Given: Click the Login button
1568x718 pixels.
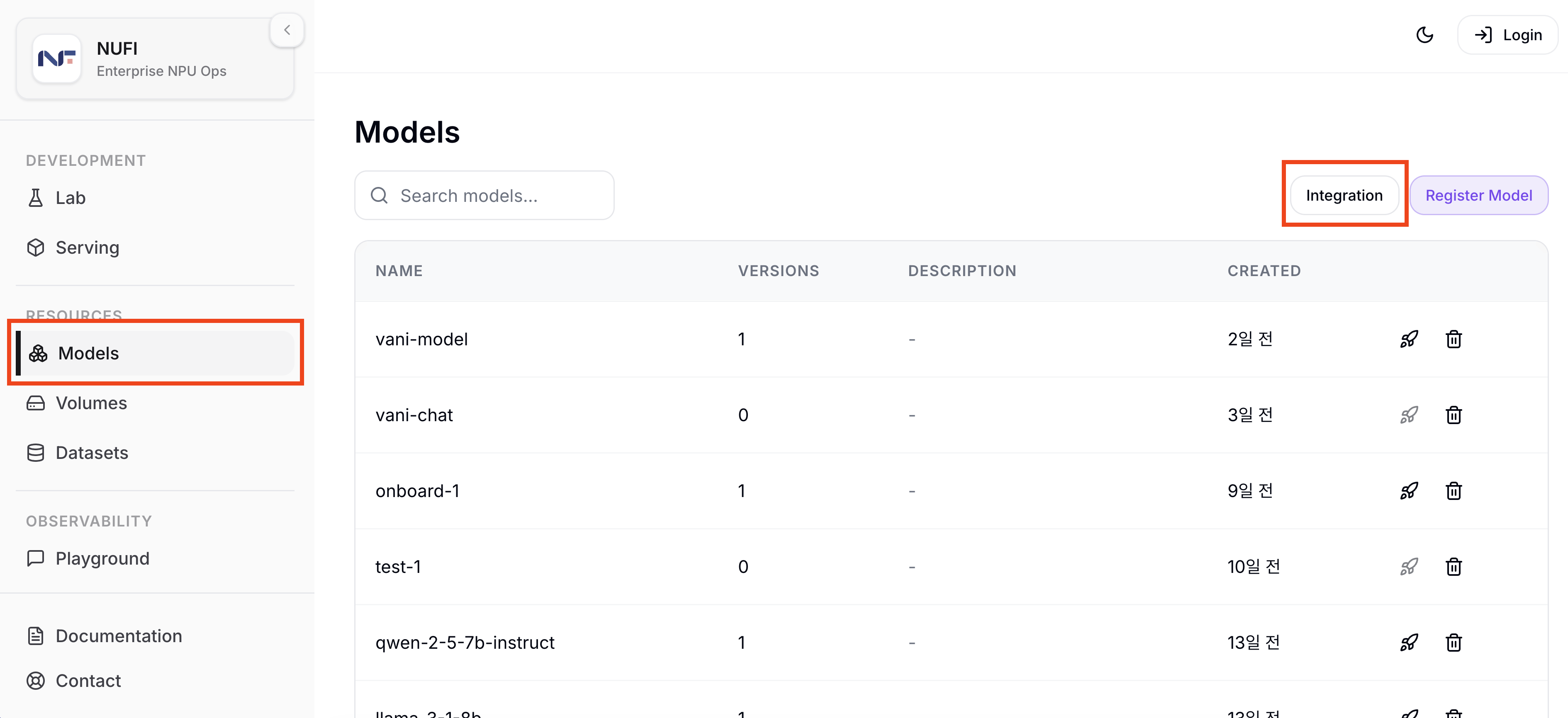Looking at the screenshot, I should (1508, 35).
